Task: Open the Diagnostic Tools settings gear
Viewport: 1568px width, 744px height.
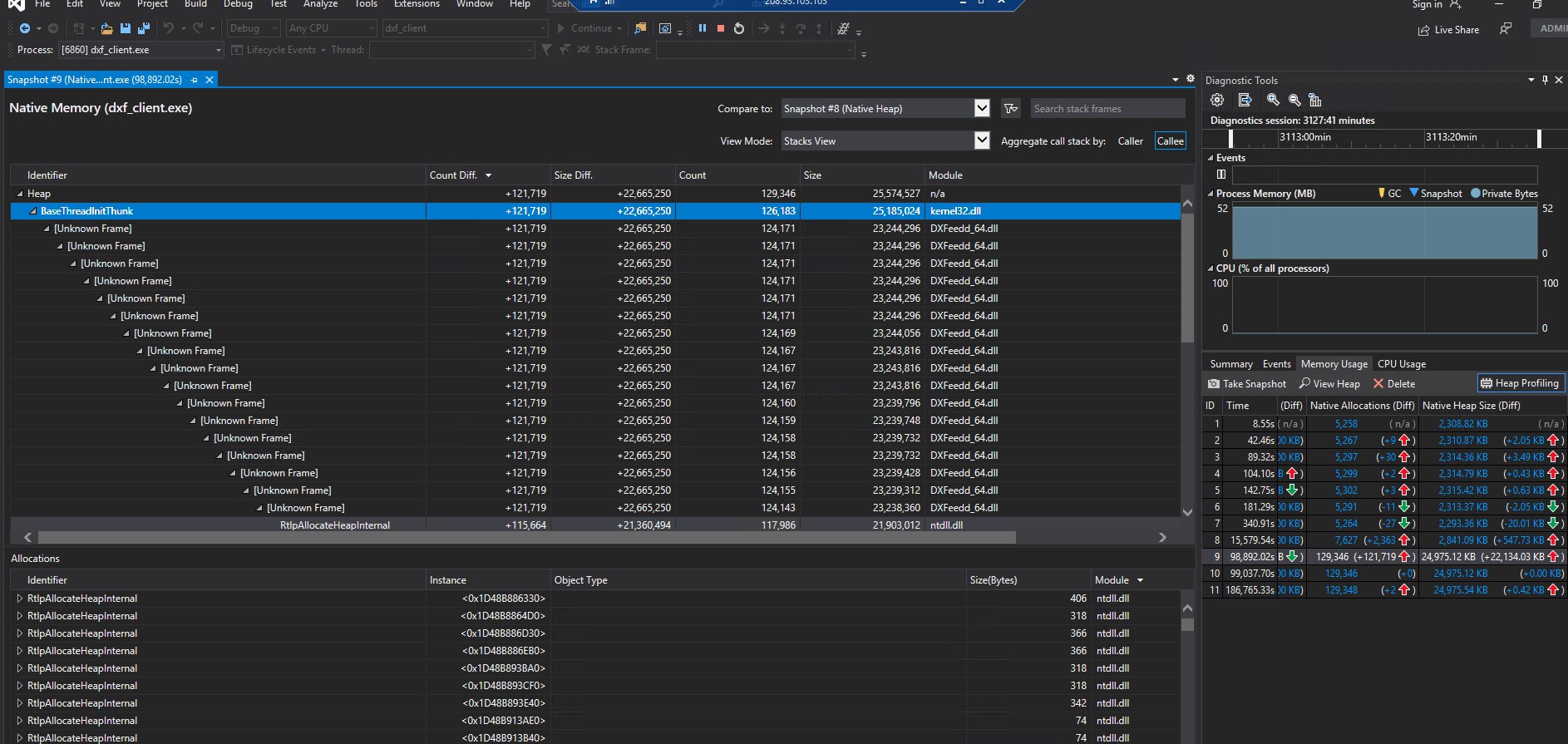Action: click(1217, 100)
